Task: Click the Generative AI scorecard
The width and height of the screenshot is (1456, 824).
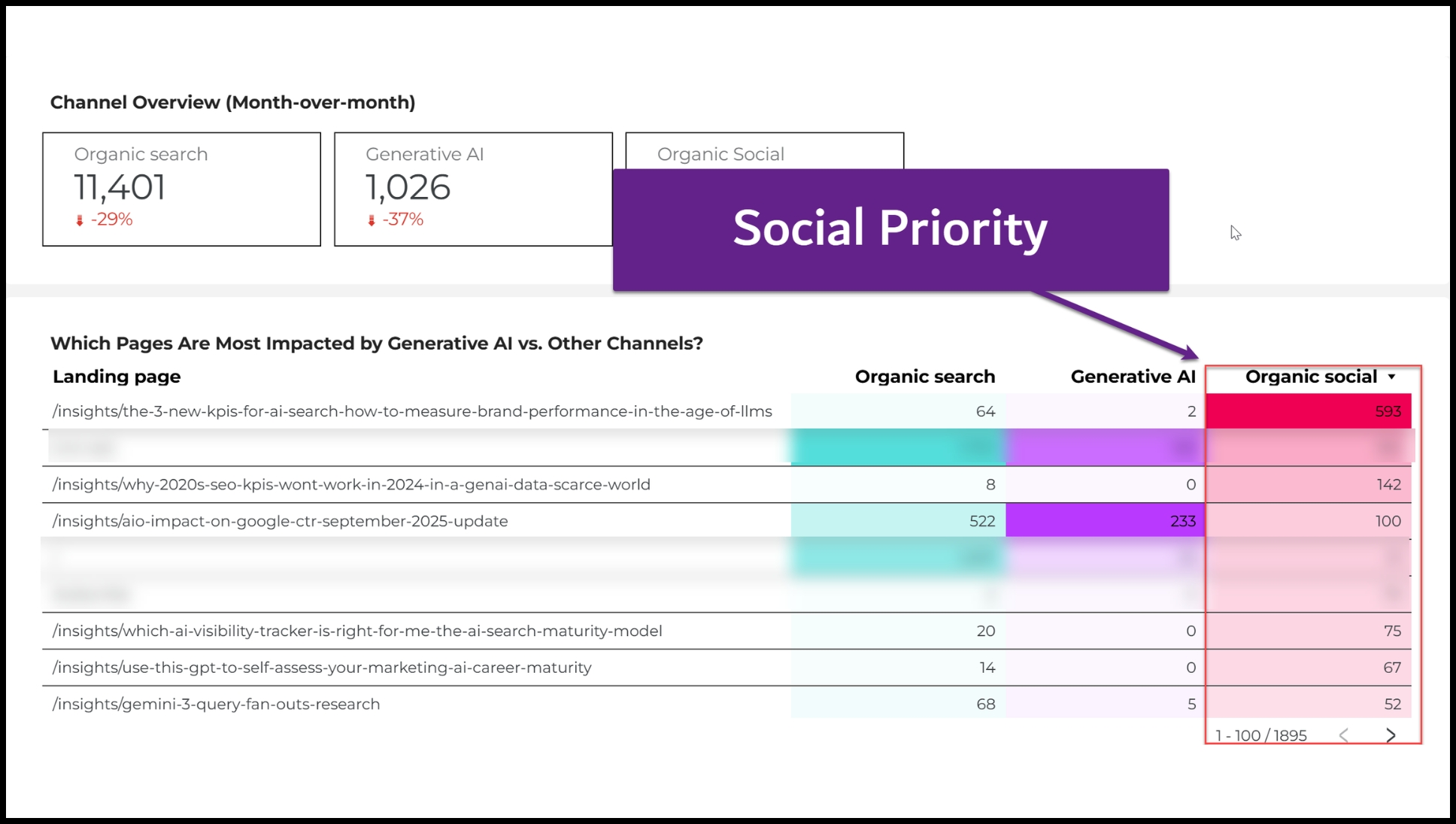Action: [x=472, y=189]
